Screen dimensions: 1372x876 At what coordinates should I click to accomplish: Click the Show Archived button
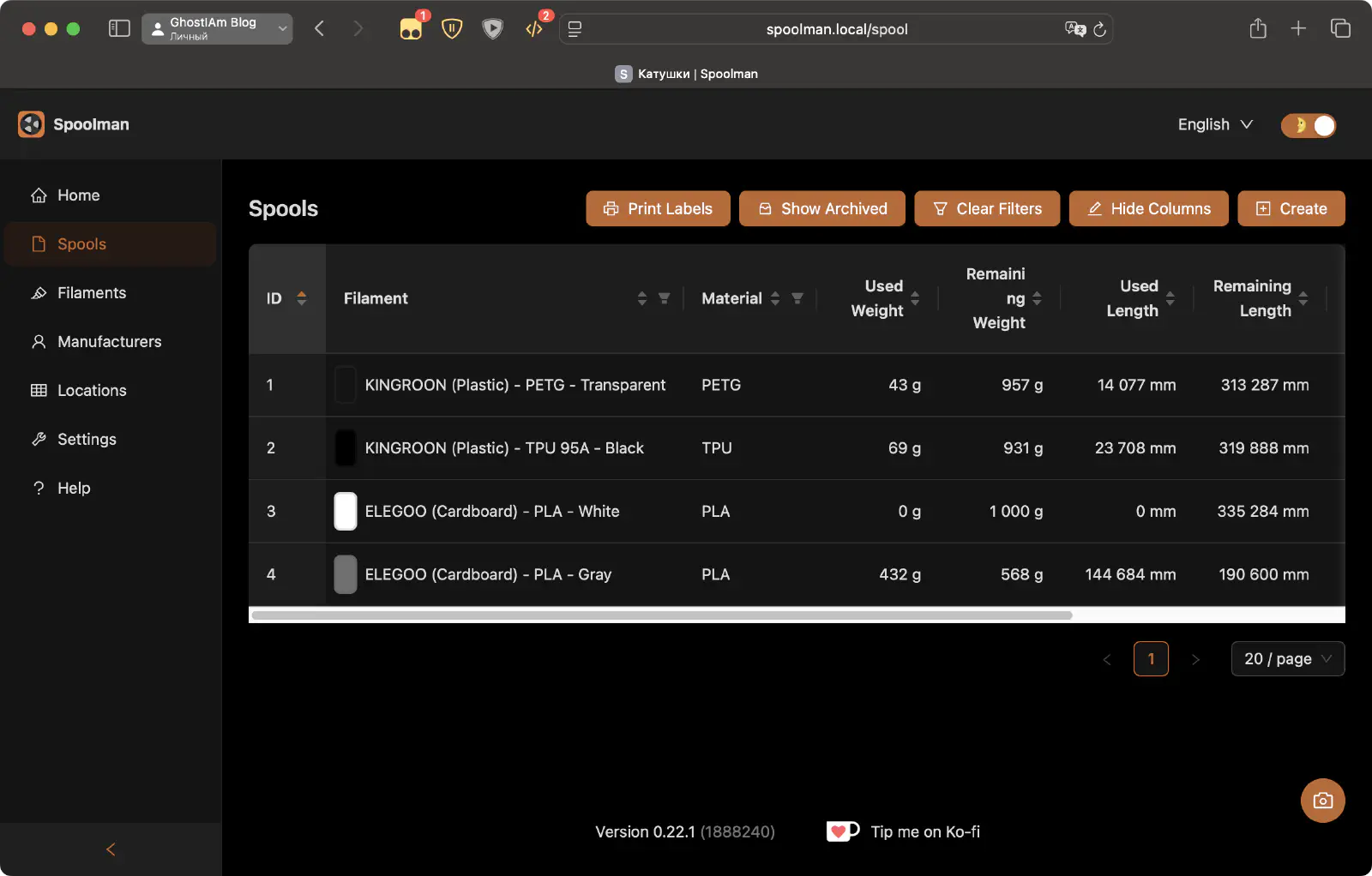(822, 208)
